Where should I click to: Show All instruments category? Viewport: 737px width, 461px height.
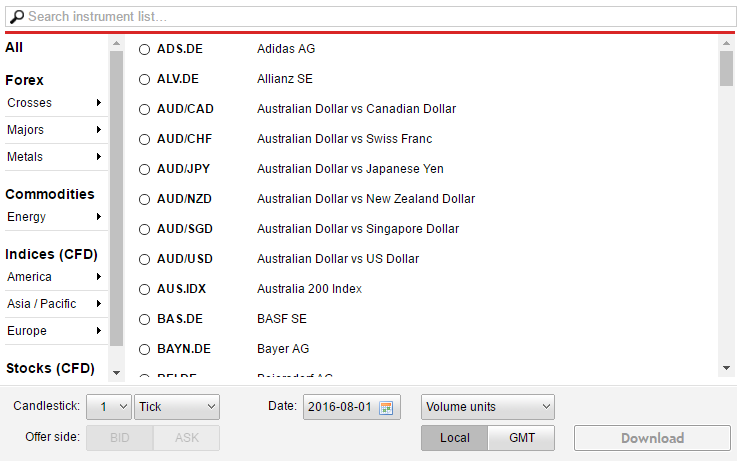click(x=14, y=47)
